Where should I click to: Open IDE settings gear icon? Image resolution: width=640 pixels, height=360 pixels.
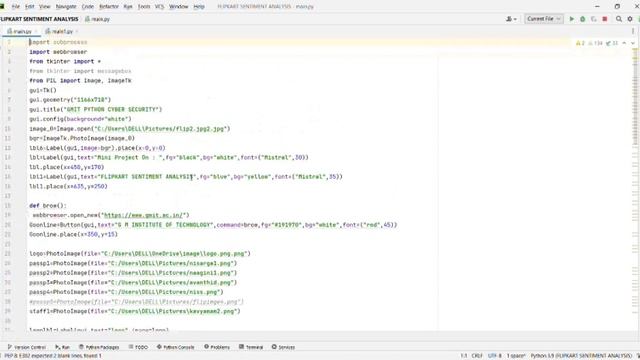click(x=630, y=19)
